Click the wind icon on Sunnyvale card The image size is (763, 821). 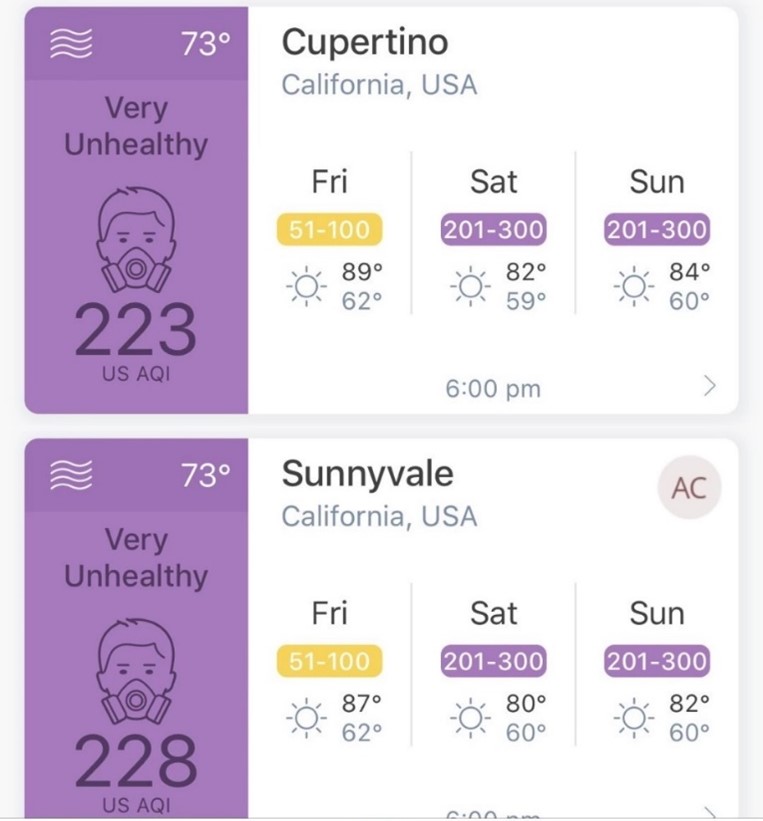point(71,475)
